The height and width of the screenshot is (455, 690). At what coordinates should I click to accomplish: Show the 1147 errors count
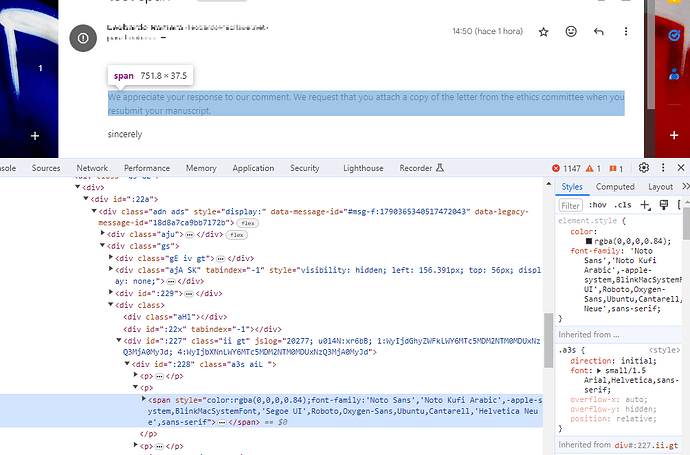pyautogui.click(x=566, y=169)
